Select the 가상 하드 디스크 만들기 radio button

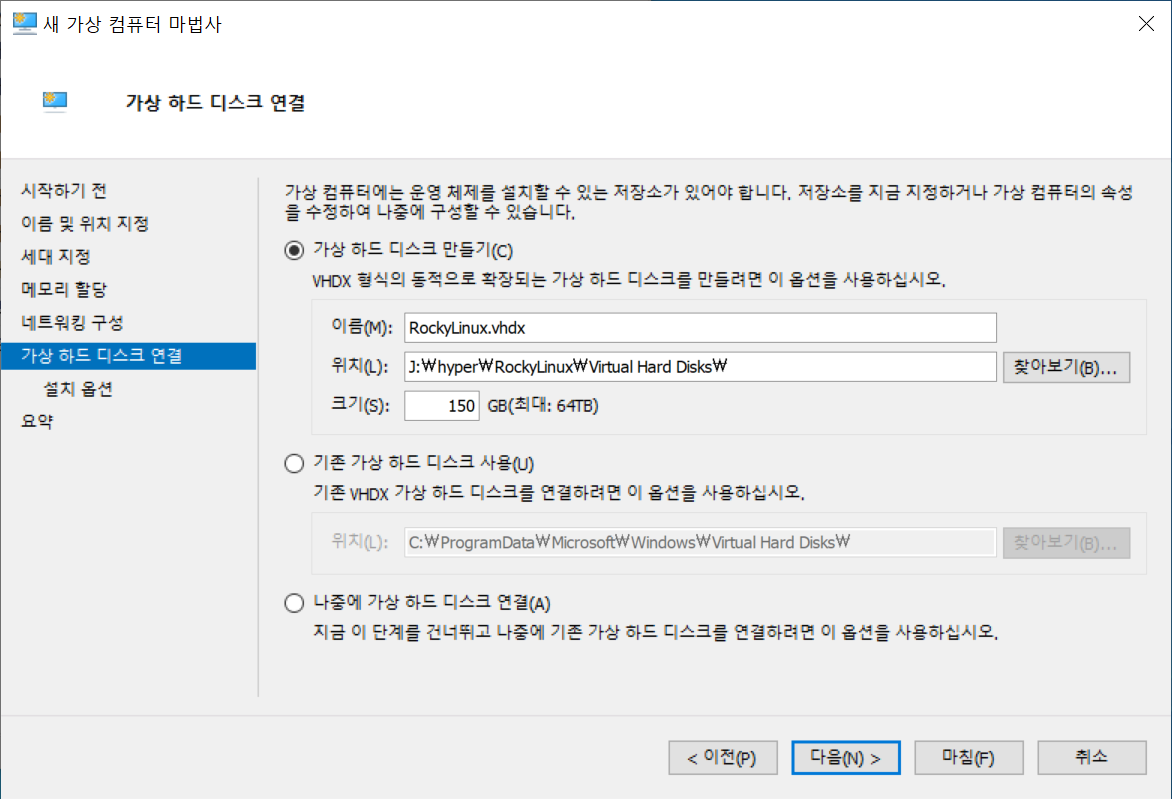tap(294, 250)
